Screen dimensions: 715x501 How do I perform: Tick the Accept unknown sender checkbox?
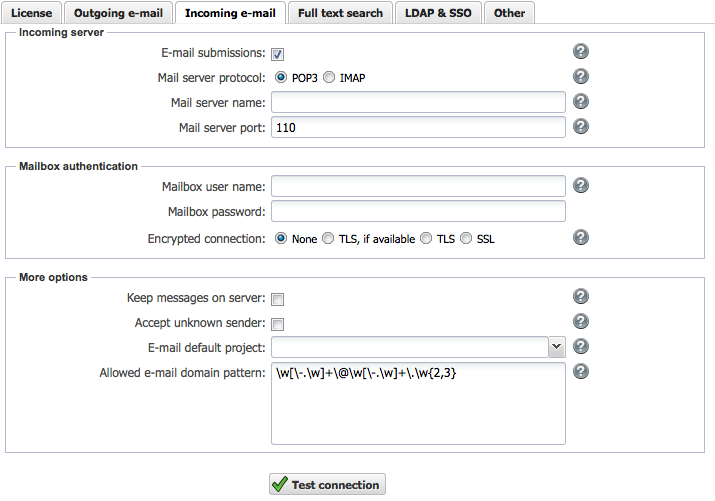pos(278,324)
